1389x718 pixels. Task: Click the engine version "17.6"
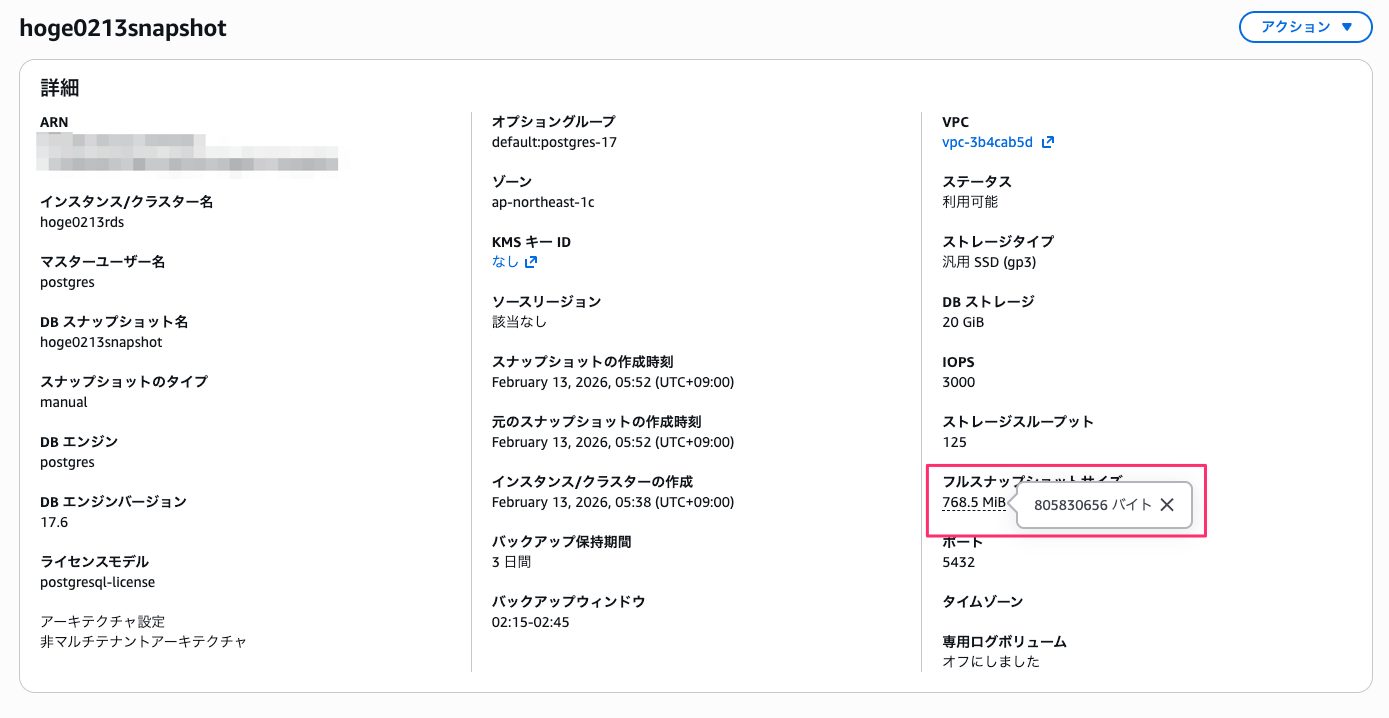point(54,522)
